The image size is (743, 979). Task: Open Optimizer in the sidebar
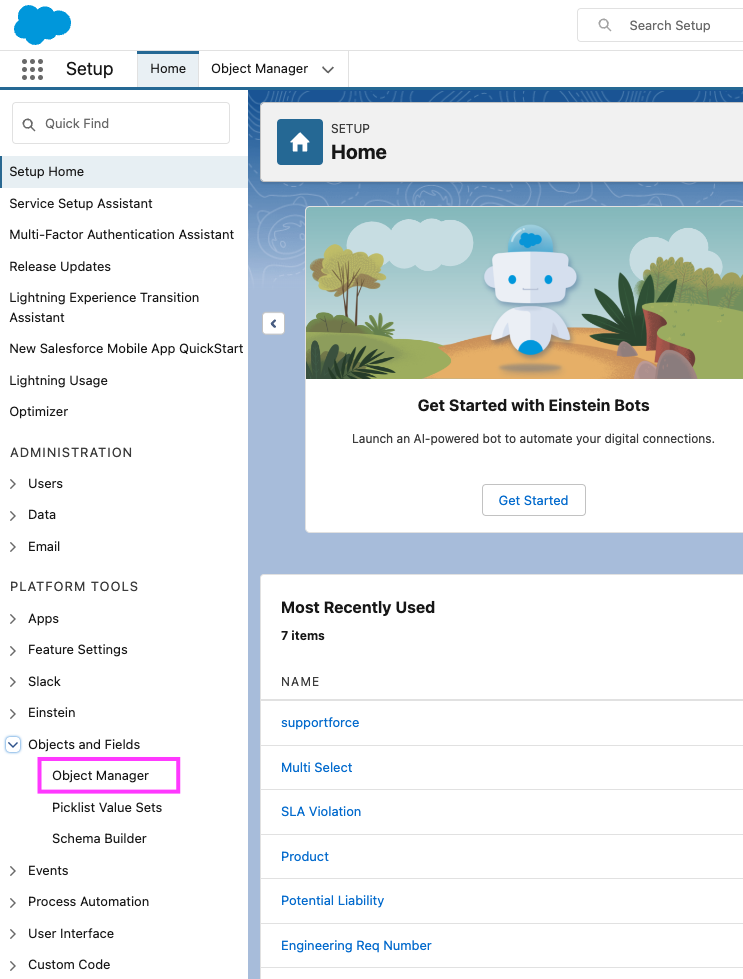coord(39,411)
